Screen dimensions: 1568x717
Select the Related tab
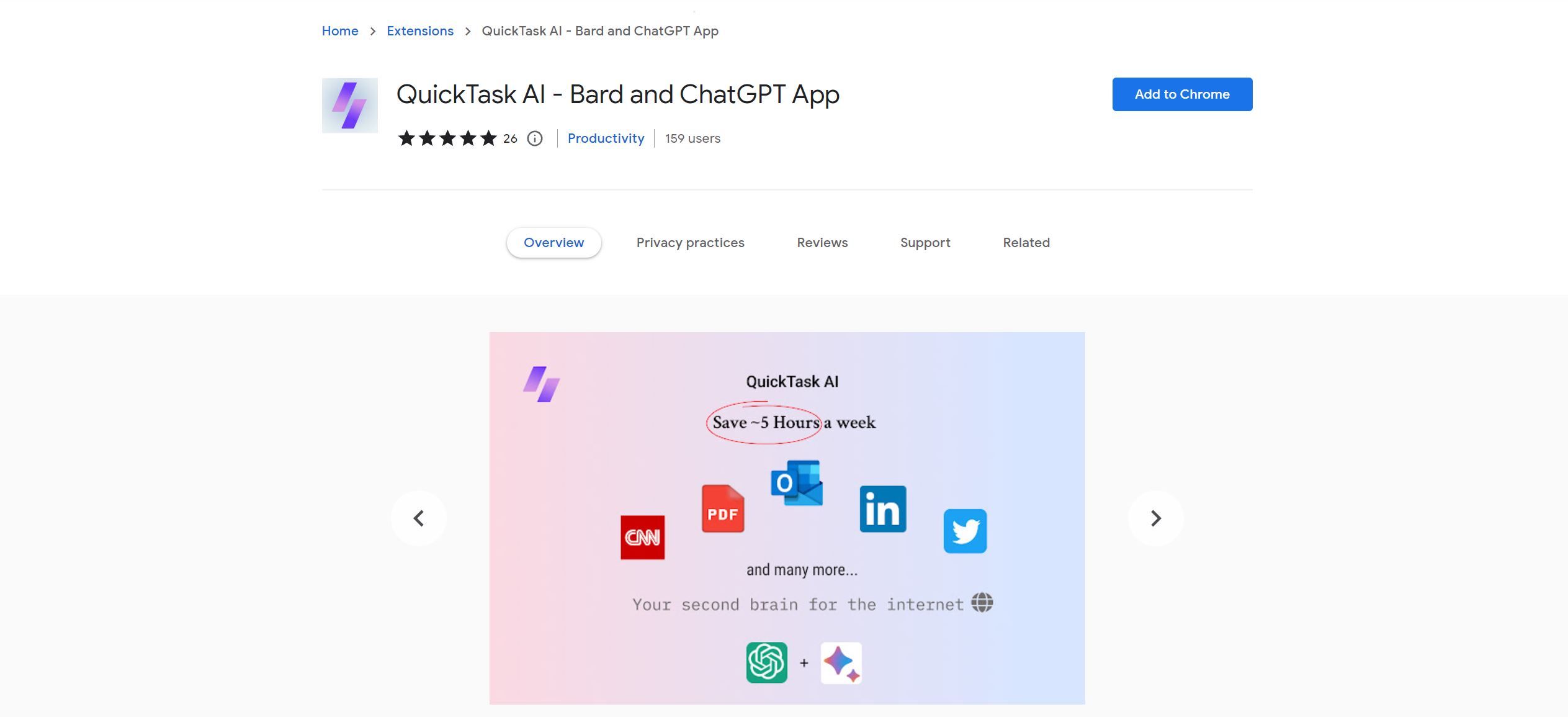(1026, 243)
